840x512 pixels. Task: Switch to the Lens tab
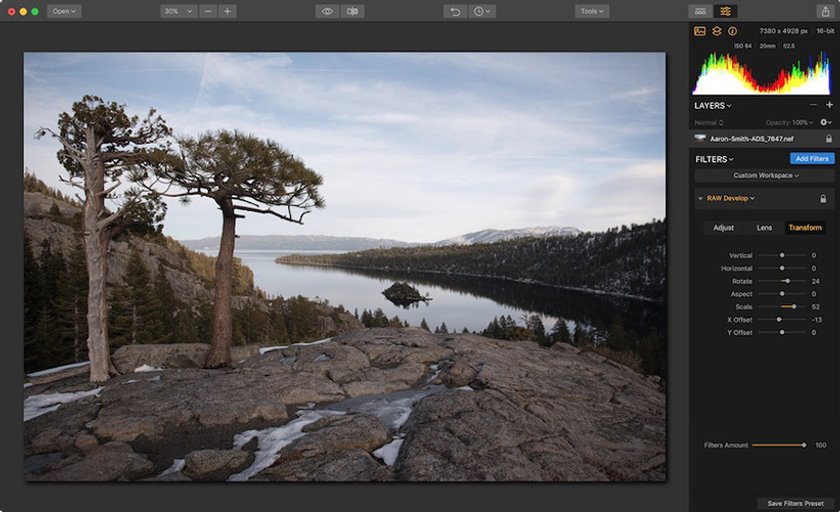[764, 228]
